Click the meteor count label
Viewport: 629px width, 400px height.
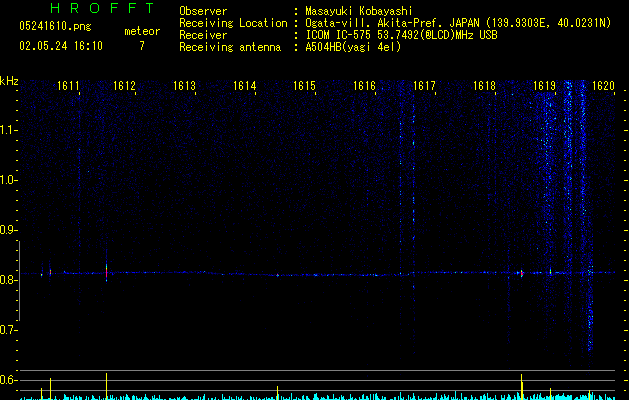click(x=142, y=31)
